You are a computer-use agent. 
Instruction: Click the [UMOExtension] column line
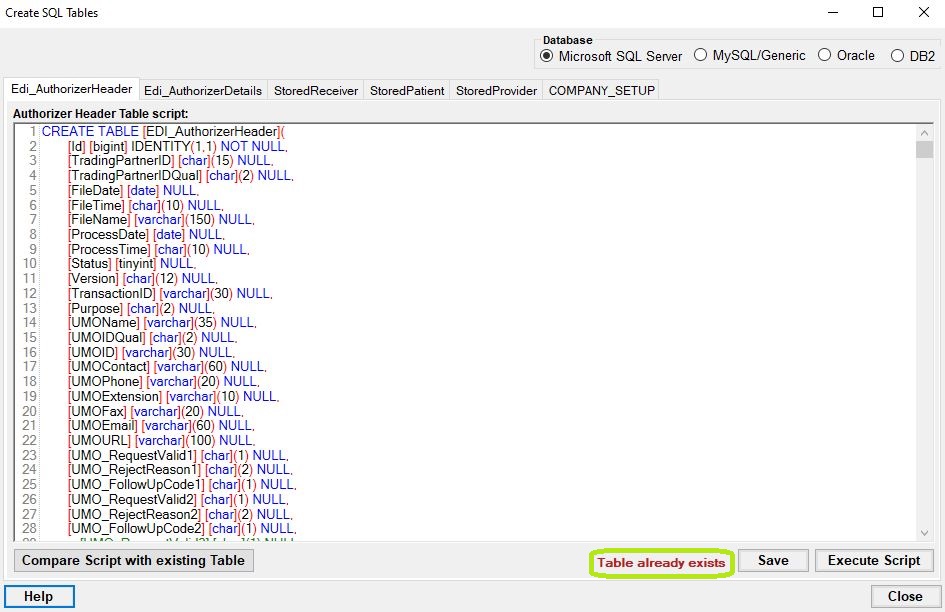tap(174, 396)
